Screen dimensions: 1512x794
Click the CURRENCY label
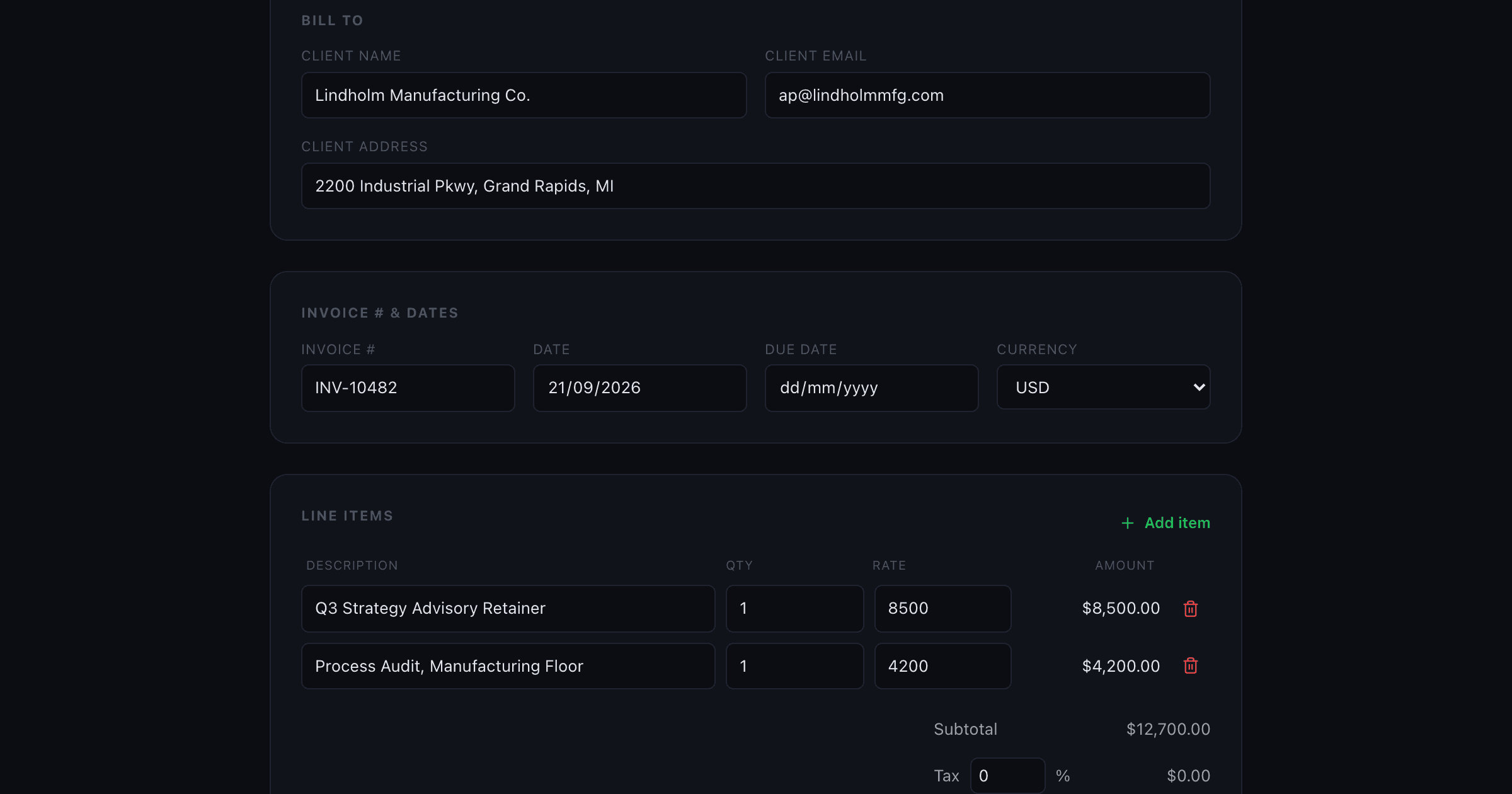coord(1036,349)
